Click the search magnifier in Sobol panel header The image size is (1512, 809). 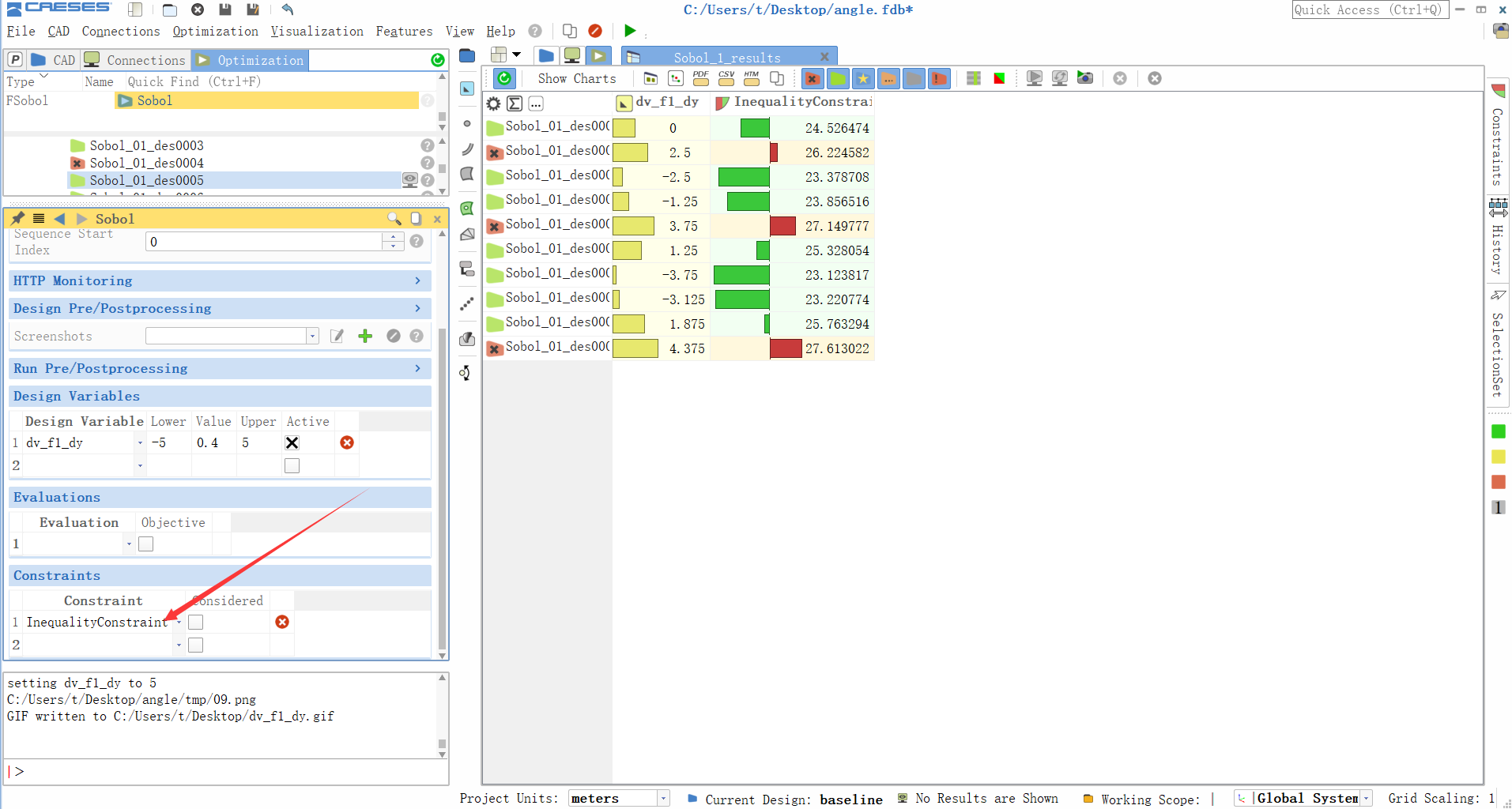point(394,219)
